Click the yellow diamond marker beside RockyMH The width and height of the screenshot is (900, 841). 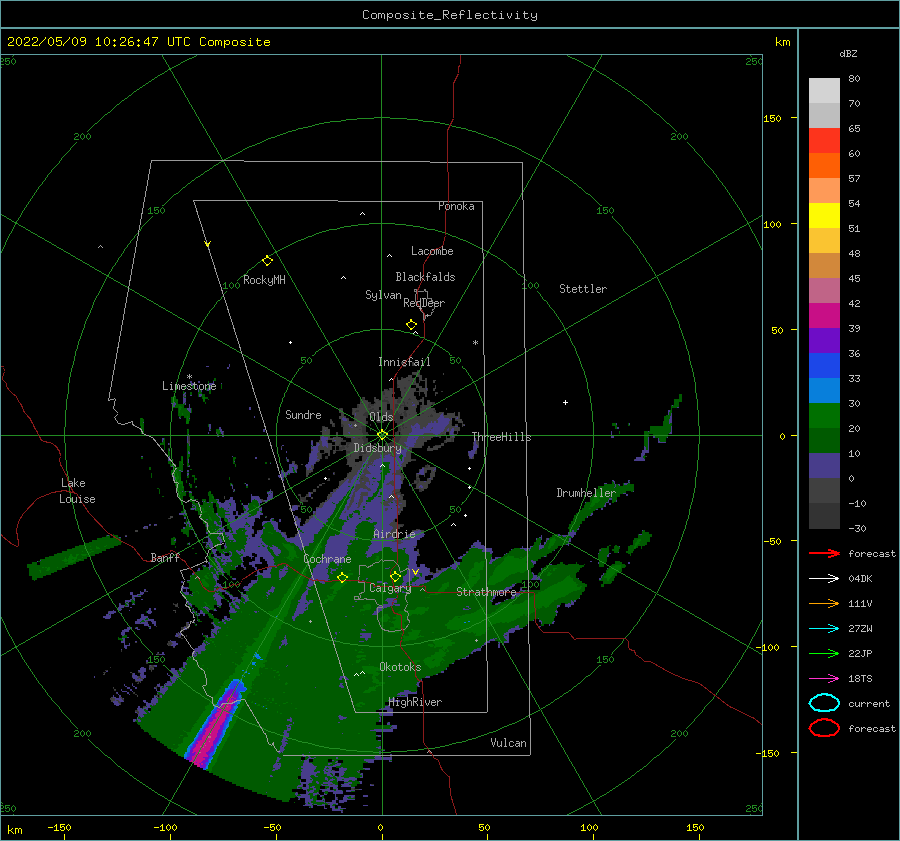point(267,261)
